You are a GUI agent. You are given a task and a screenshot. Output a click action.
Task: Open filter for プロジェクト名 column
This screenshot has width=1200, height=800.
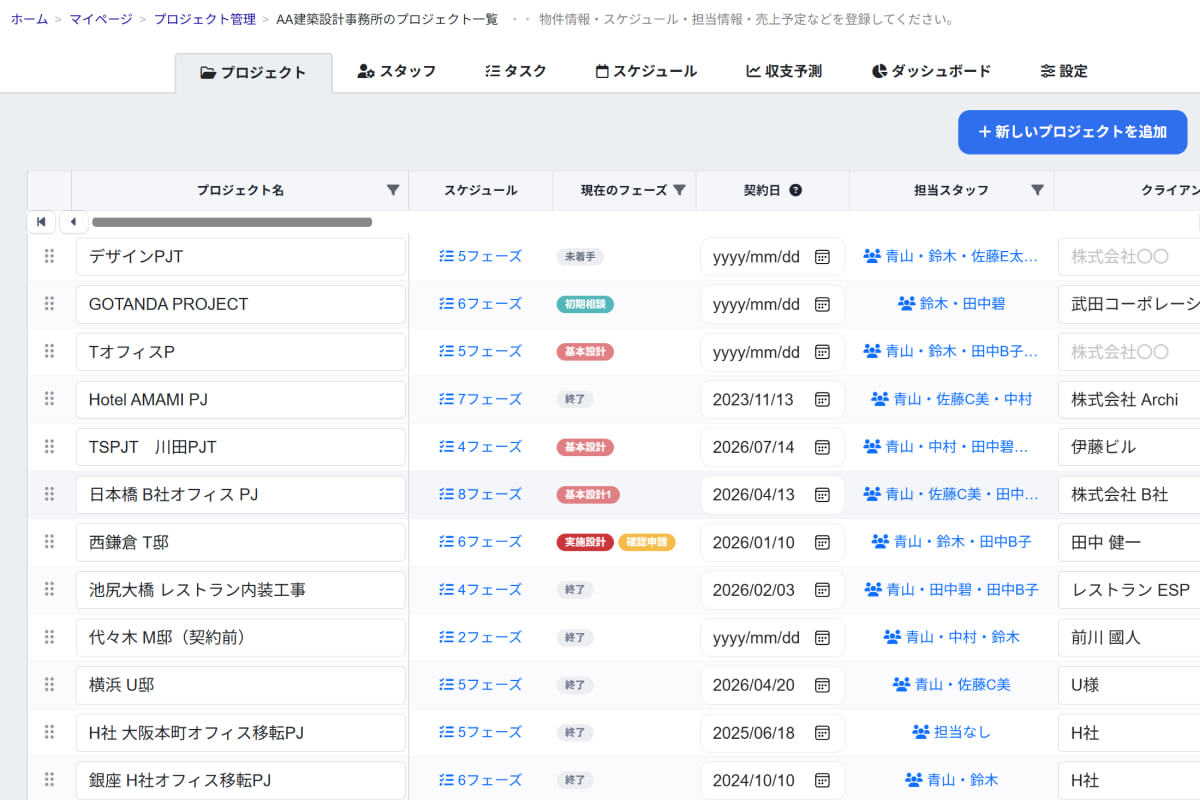point(393,190)
